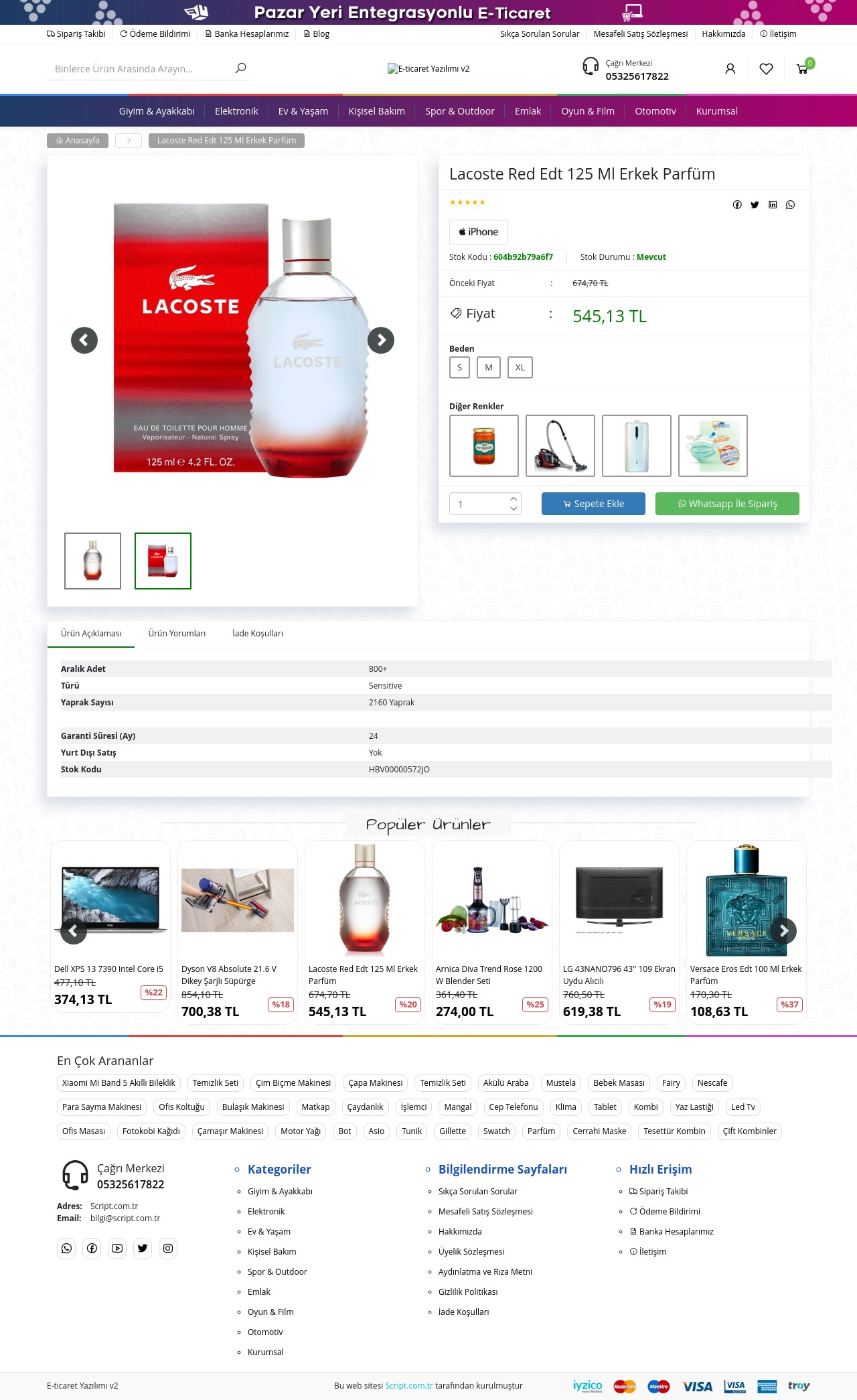Open the user account icon
The image size is (857, 1400).
[730, 68]
